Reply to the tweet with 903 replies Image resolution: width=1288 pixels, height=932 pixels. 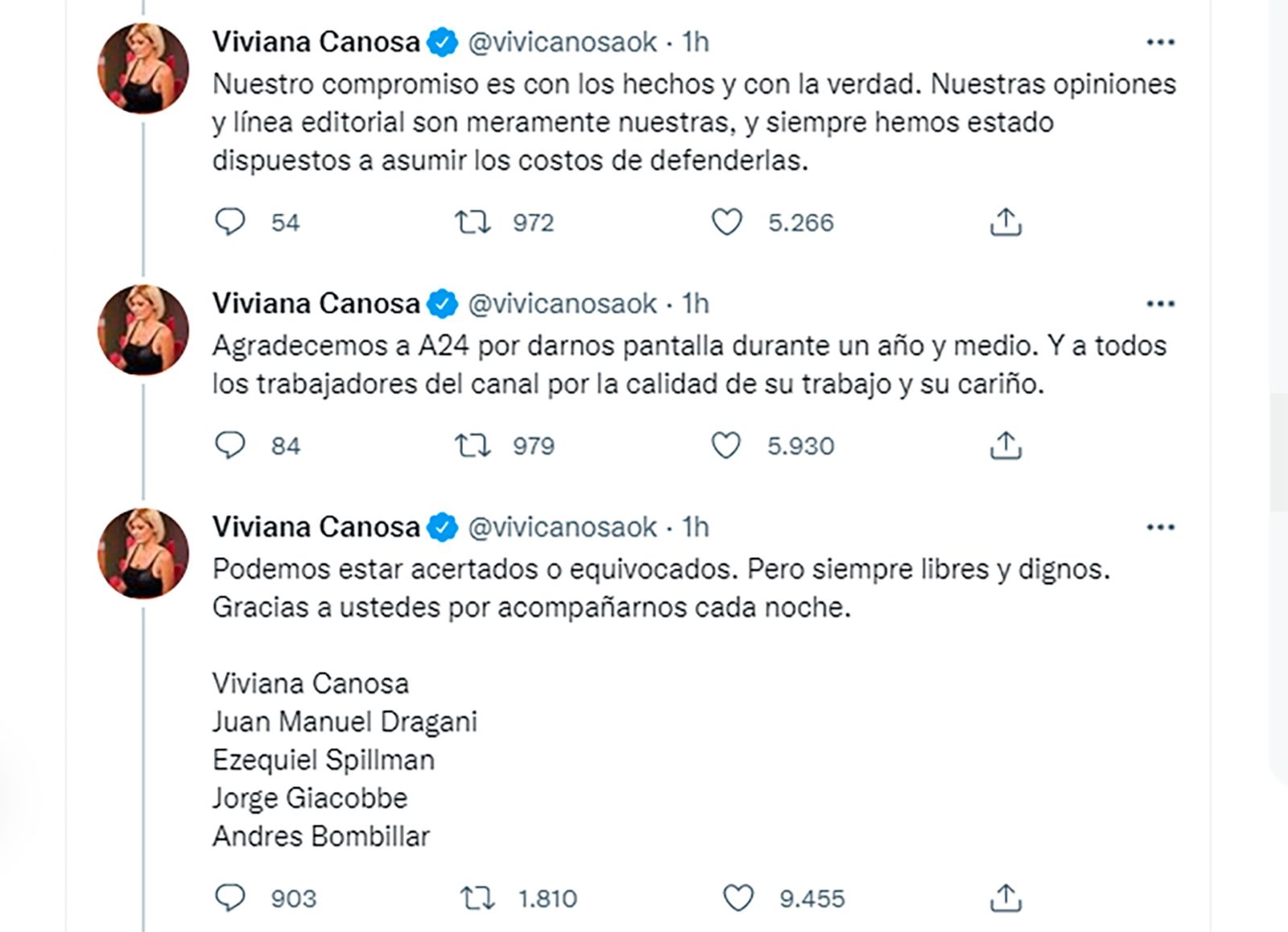pyautogui.click(x=230, y=897)
